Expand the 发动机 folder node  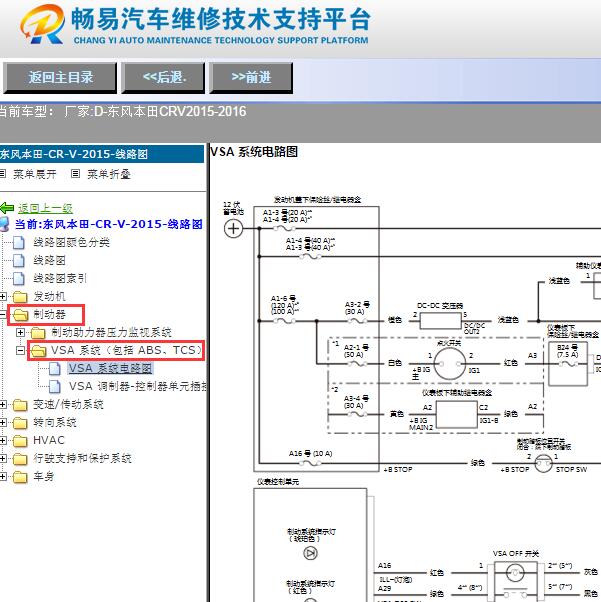click(3, 296)
